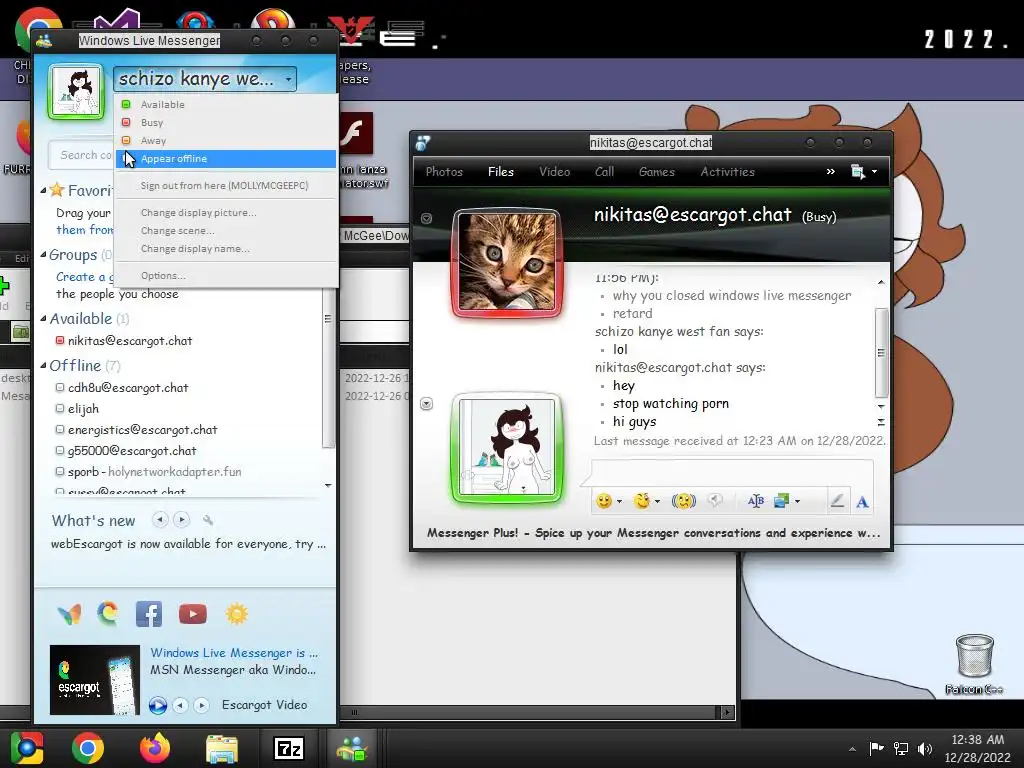The height and width of the screenshot is (768, 1024).
Task: Click the voice clip icon
Action: click(x=716, y=501)
